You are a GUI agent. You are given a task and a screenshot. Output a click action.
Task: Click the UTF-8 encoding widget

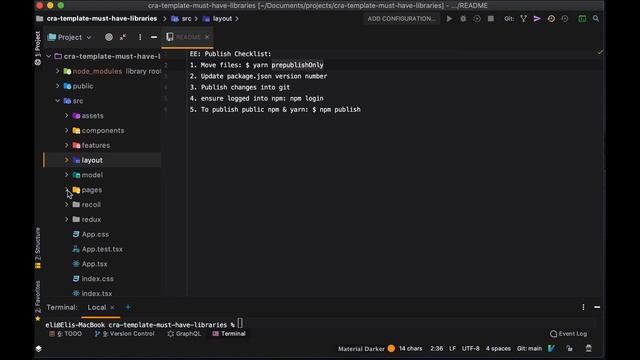(x=470, y=348)
